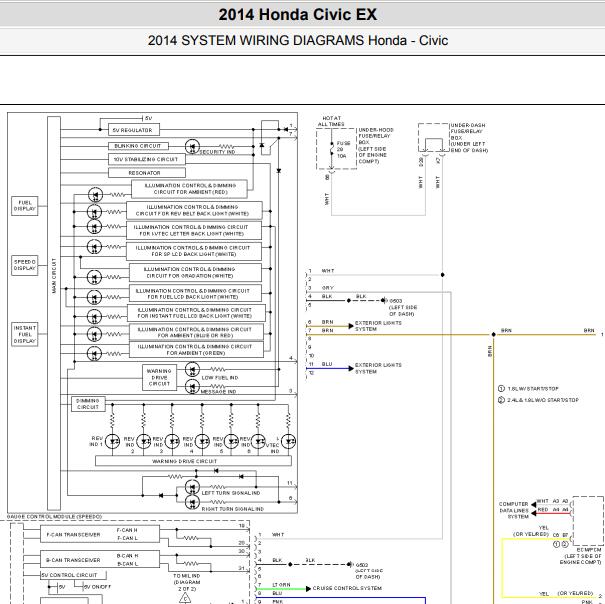Click the "FOR FUEL LCD BACK LIGHT (WHITE)" box
This screenshot has width=605, height=604.
point(195,293)
